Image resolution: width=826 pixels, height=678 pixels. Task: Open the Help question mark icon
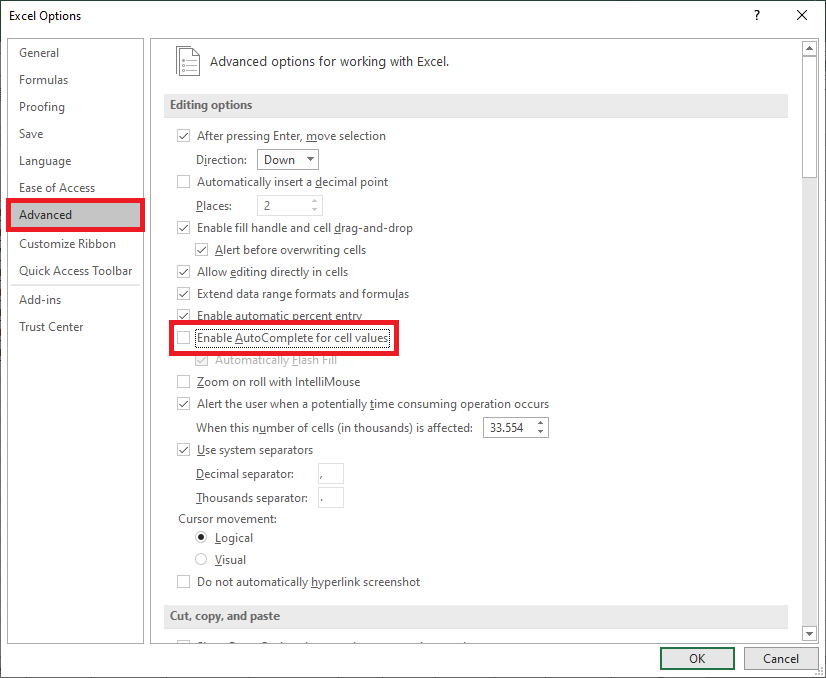tap(757, 15)
